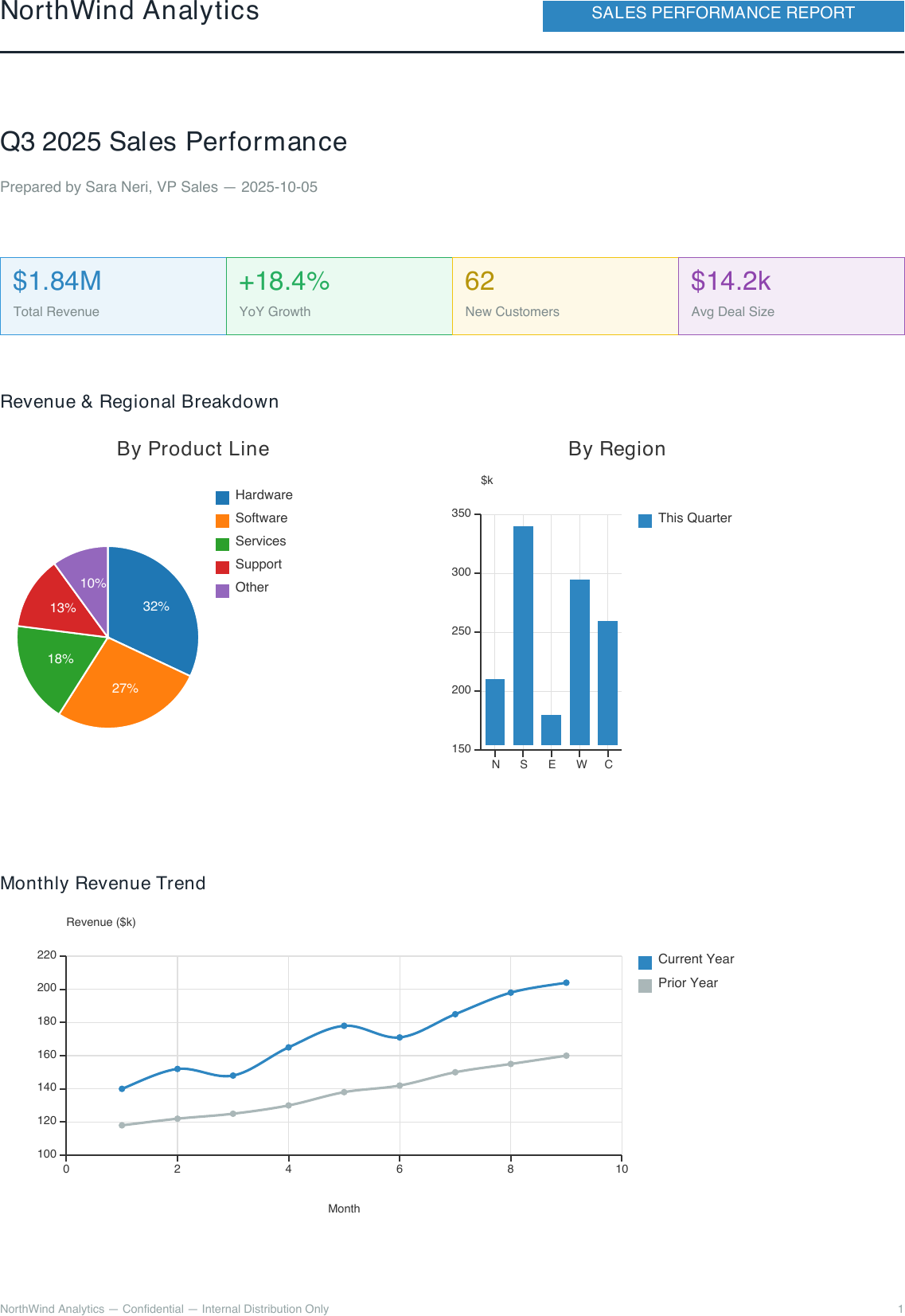
Task: Click the Monthly Revenue Trend heading
Action: (103, 883)
